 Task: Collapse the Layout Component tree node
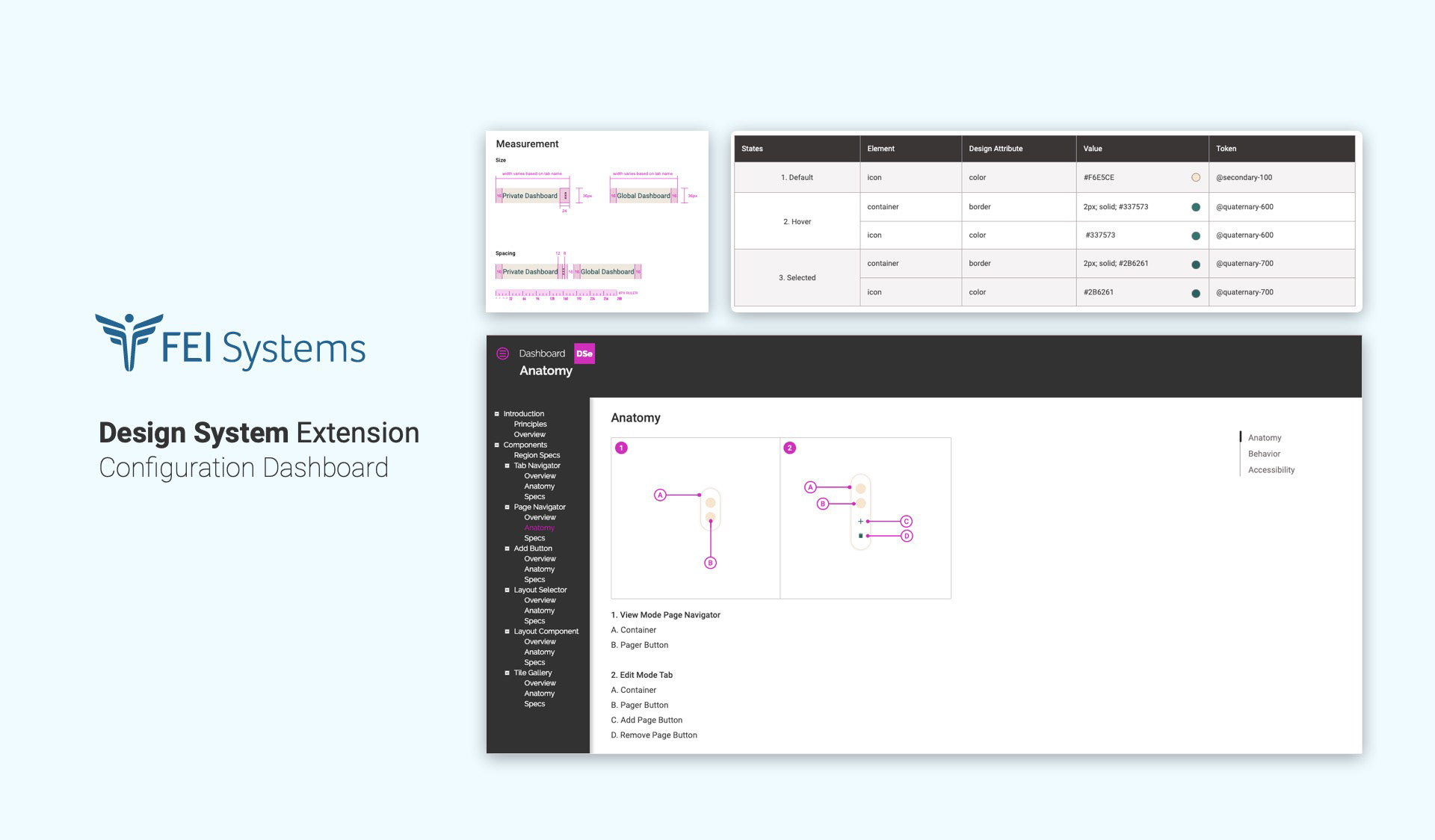pyautogui.click(x=507, y=631)
